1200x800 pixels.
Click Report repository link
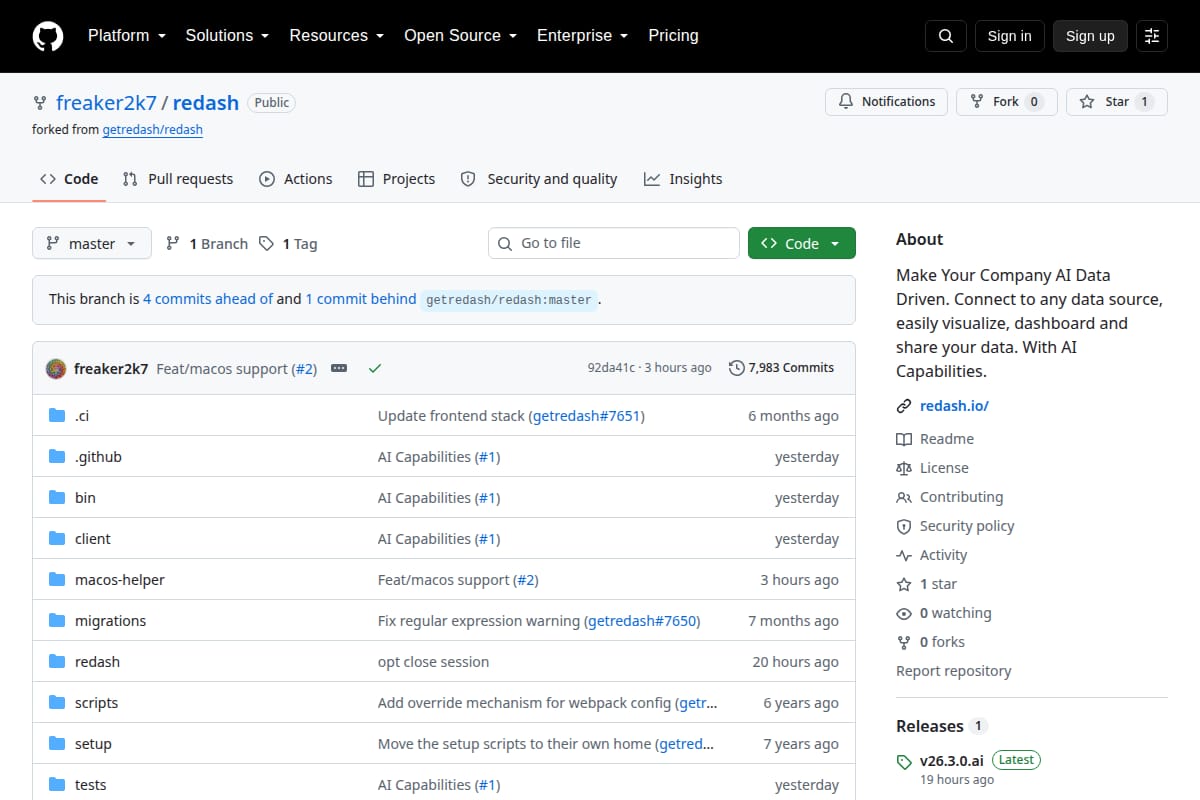[953, 671]
